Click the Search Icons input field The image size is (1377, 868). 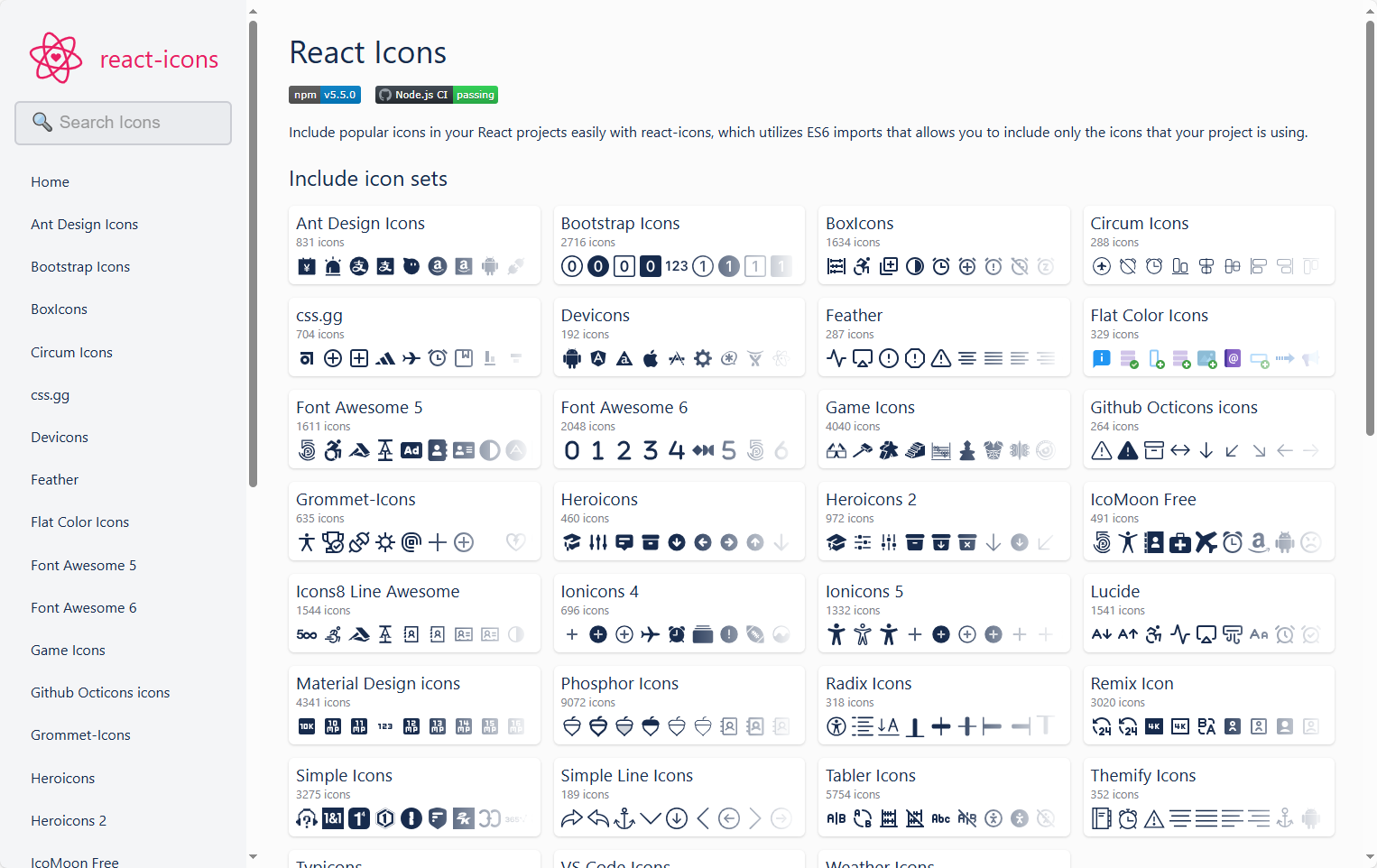(123, 123)
